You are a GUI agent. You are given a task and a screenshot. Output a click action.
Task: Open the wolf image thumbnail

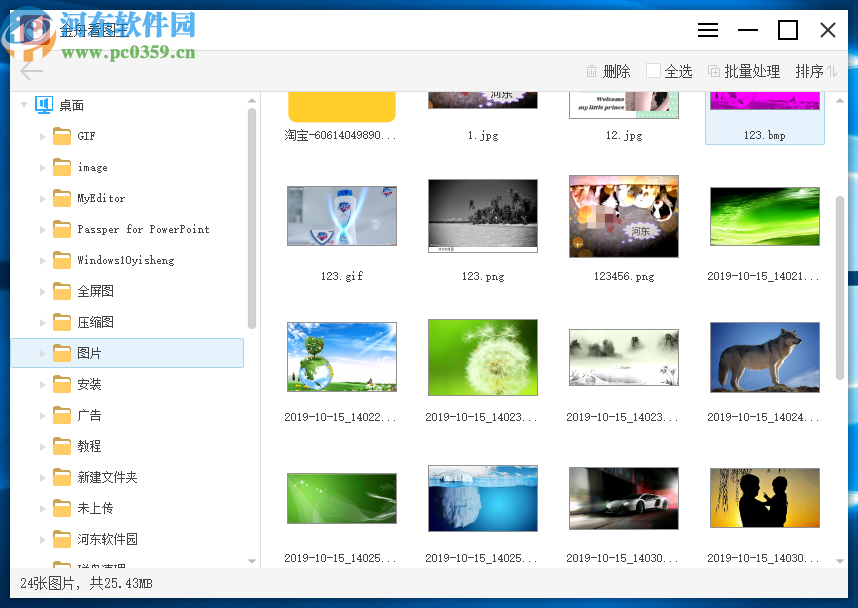[x=764, y=357]
